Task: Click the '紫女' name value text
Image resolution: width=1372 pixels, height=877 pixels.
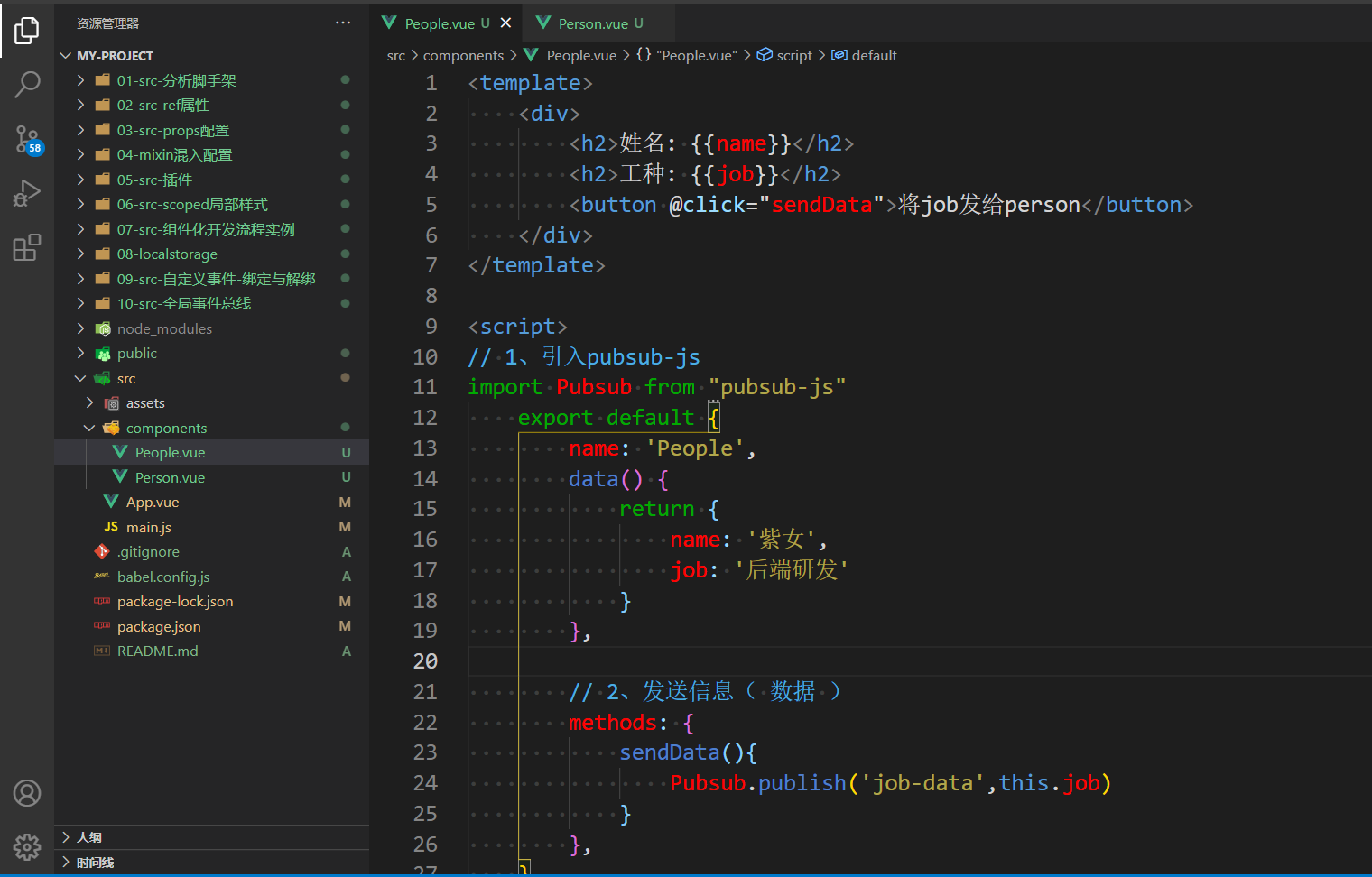Action: [781, 540]
